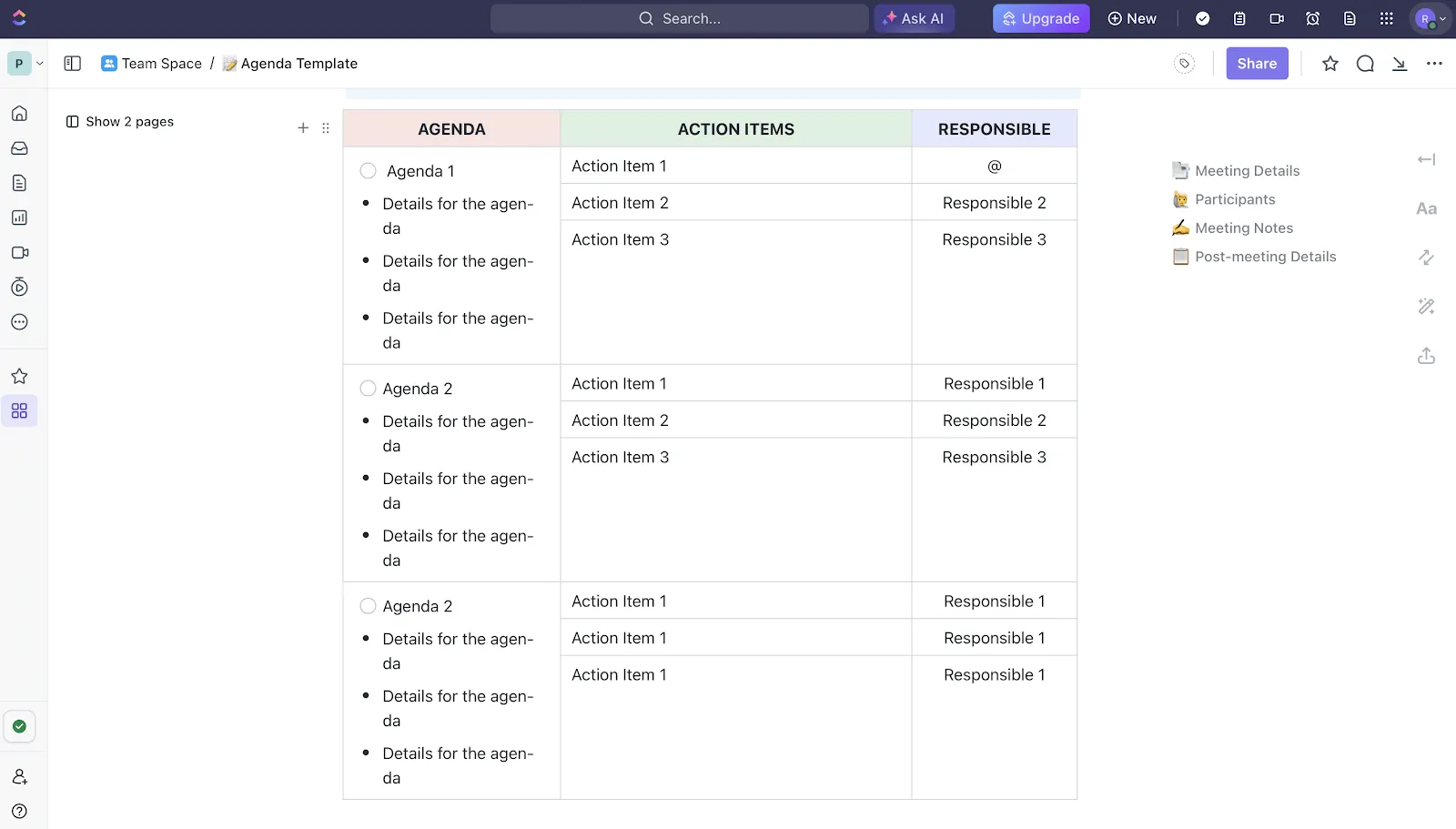Open invite people icon in sidebar
This screenshot has height=829, width=1456.
[x=19, y=776]
